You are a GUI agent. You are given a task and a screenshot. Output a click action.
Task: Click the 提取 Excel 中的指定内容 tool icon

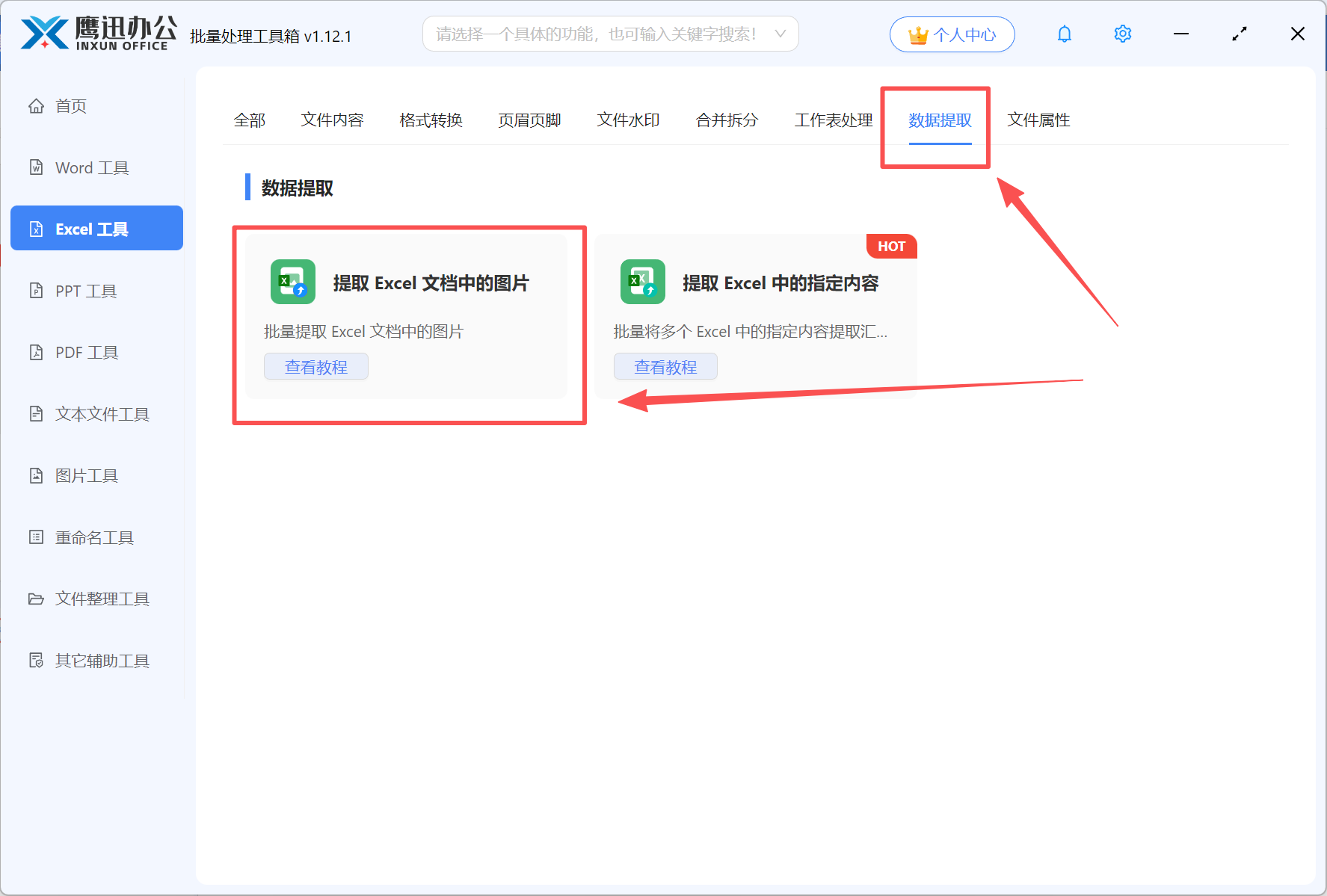(641, 282)
